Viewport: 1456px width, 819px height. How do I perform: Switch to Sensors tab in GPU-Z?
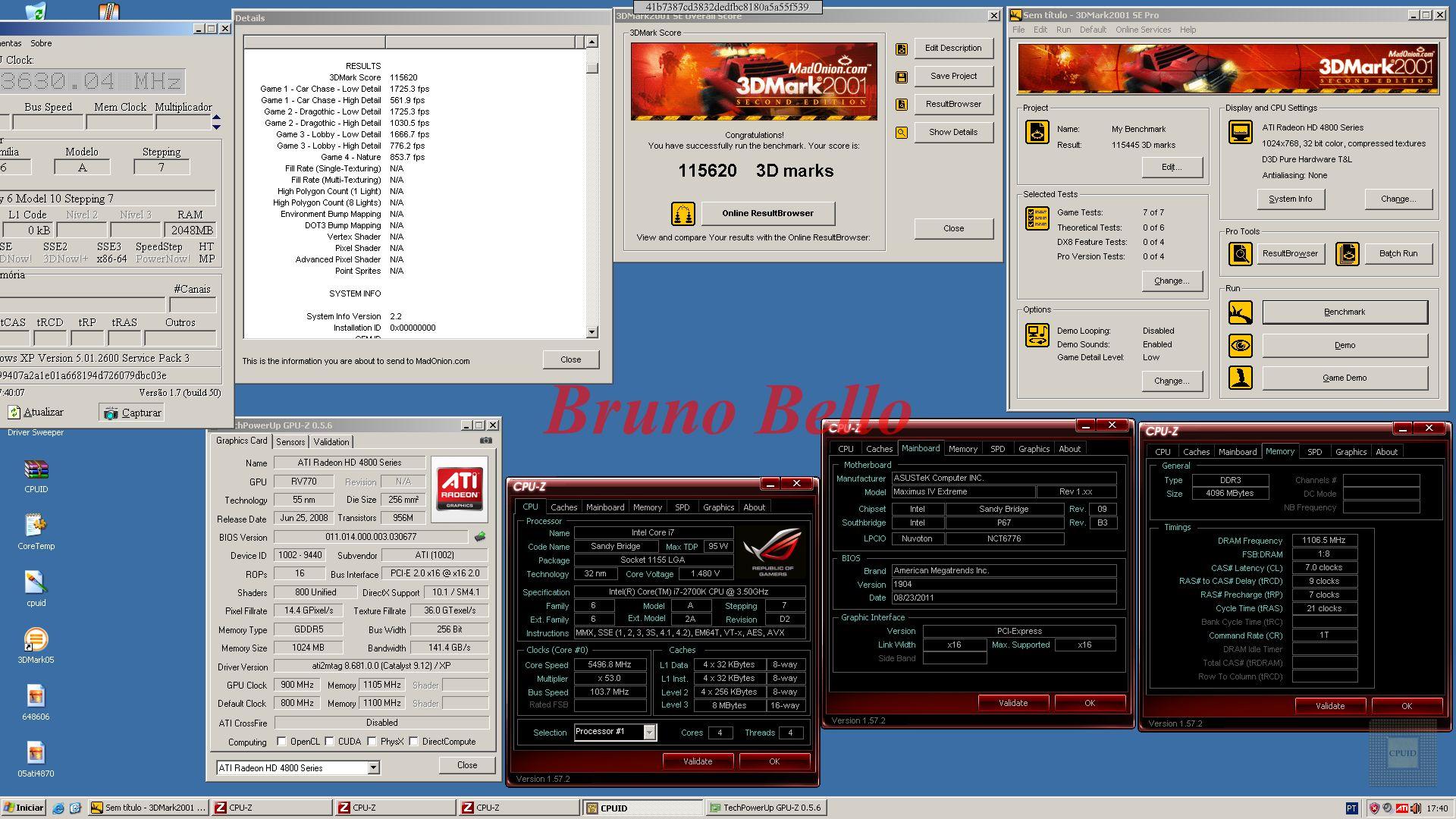point(290,442)
